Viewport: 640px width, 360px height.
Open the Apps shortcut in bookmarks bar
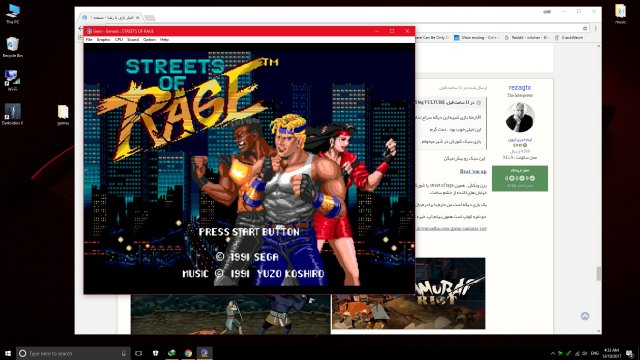tap(80, 38)
